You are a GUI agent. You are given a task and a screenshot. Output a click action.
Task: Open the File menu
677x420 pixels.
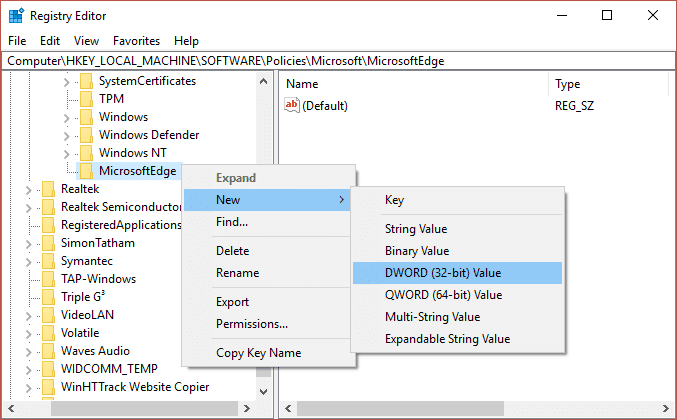point(17,41)
